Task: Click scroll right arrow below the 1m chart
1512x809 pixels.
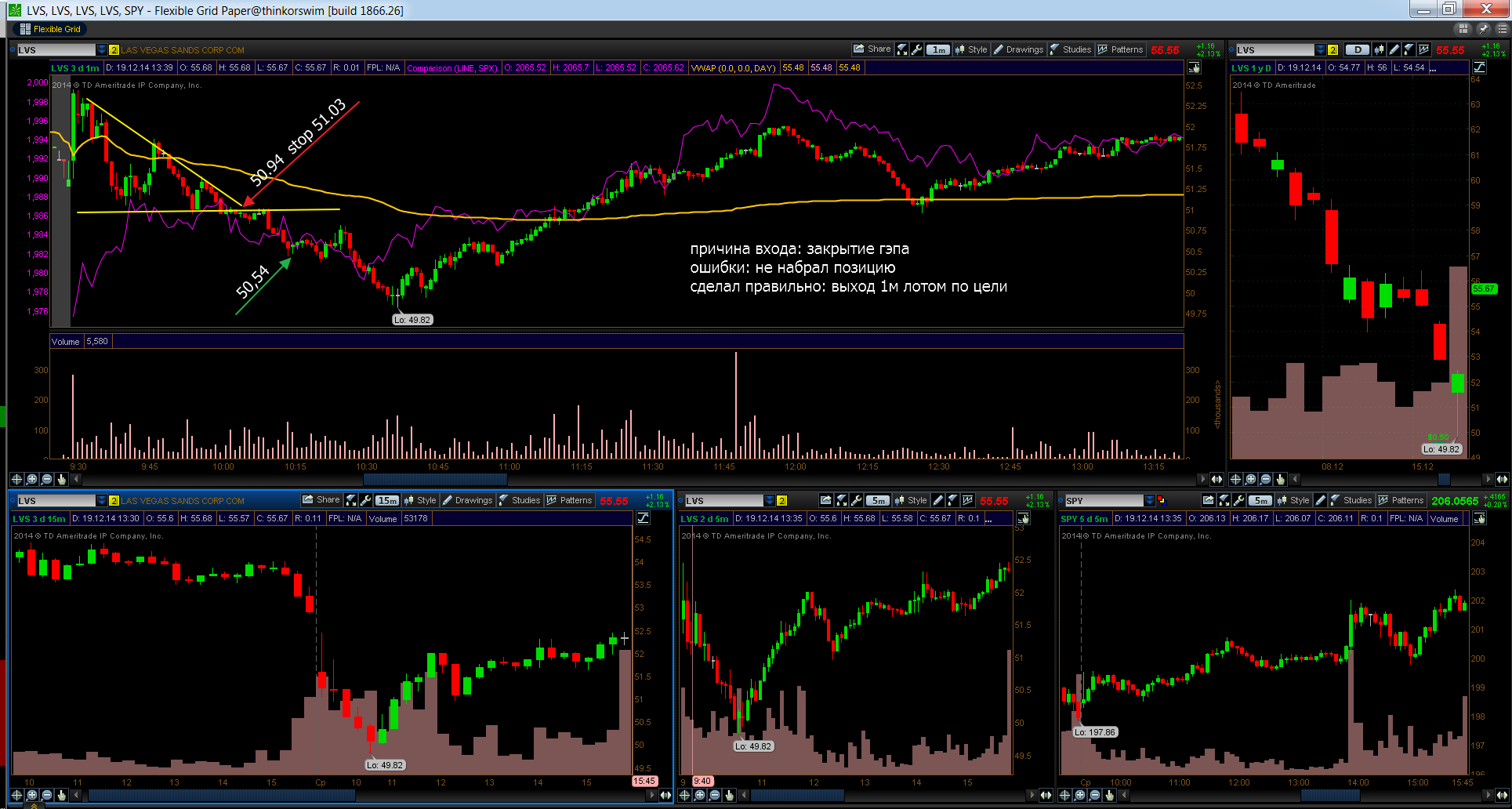Action: 1202,479
